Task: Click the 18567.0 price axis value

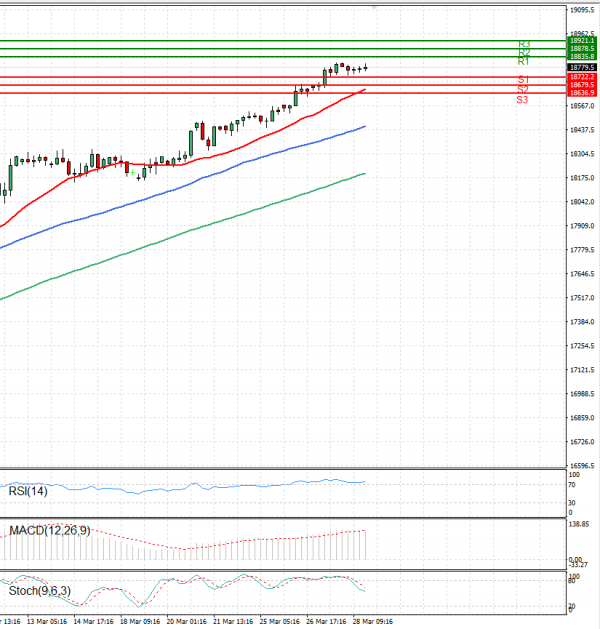Action: 582,106
